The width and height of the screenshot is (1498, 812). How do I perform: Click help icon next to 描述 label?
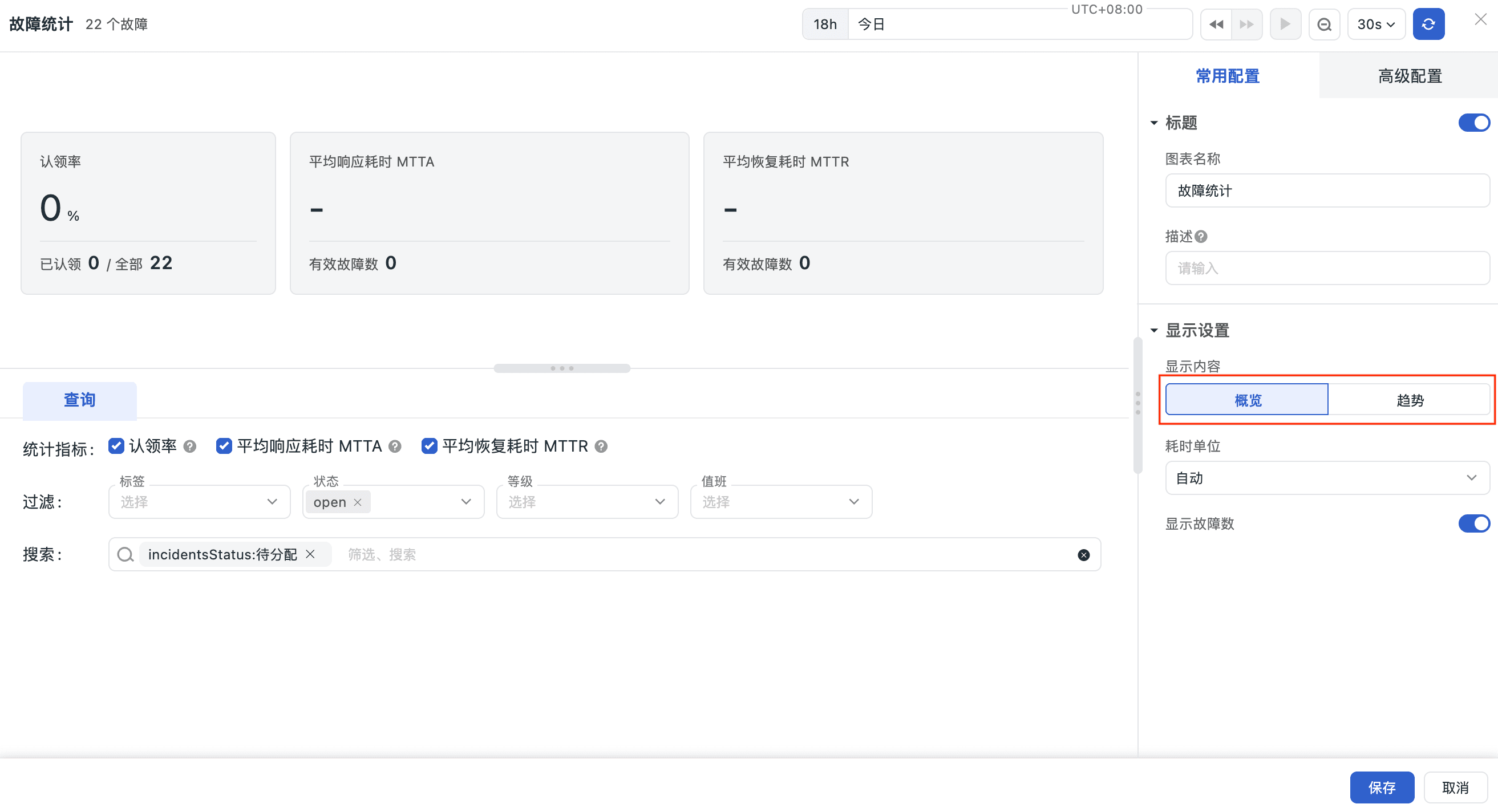point(1201,237)
